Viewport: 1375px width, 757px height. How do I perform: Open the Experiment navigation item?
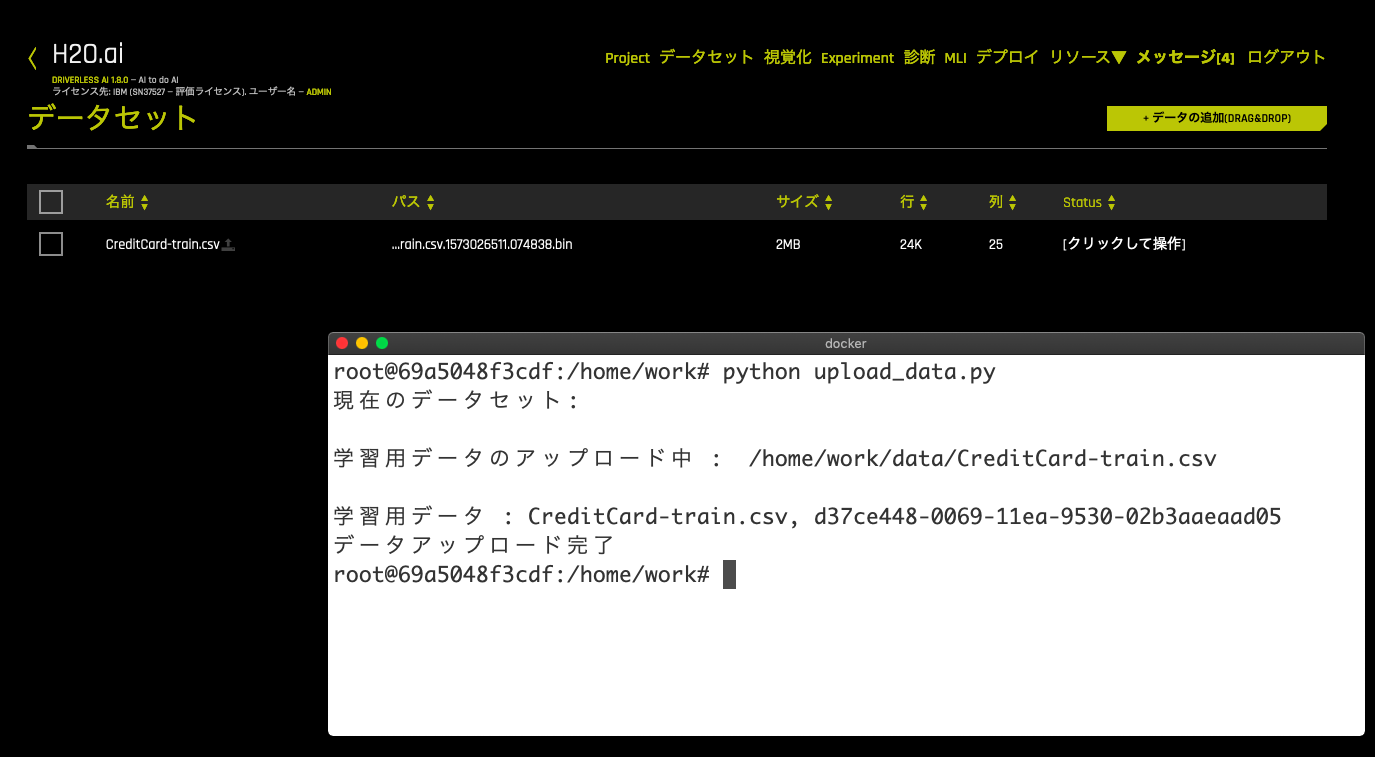pos(857,58)
